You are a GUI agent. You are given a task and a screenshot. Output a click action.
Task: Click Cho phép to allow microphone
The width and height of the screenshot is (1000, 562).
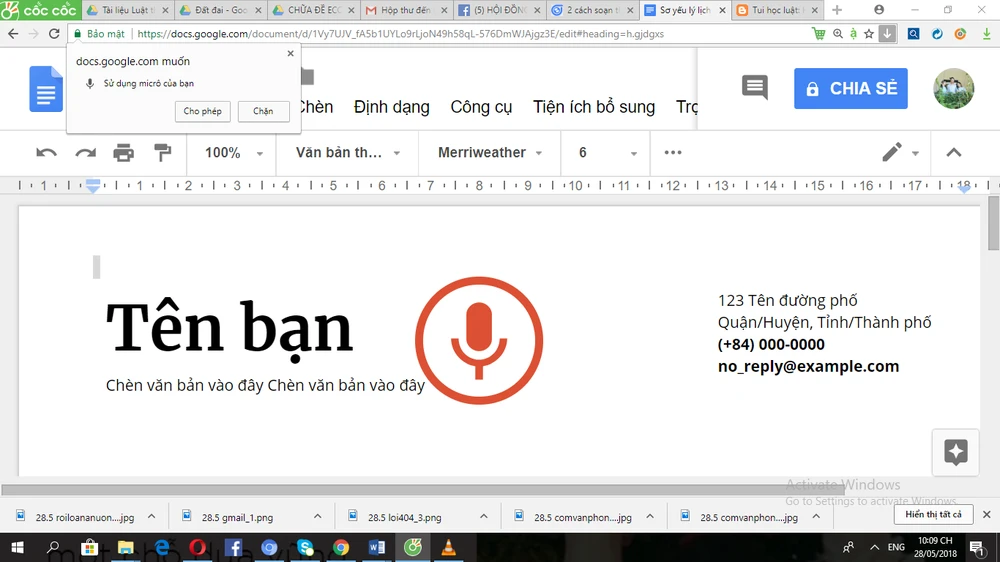click(x=203, y=111)
